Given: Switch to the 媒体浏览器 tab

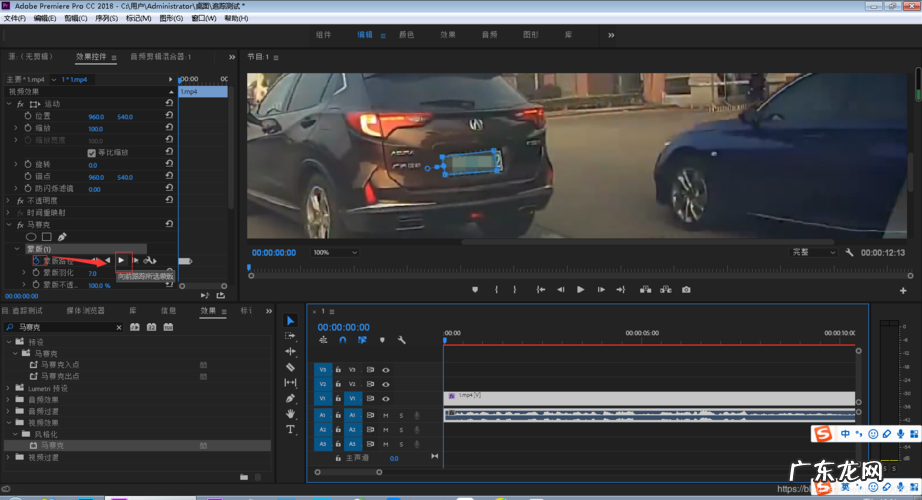Looking at the screenshot, I should (x=85, y=311).
